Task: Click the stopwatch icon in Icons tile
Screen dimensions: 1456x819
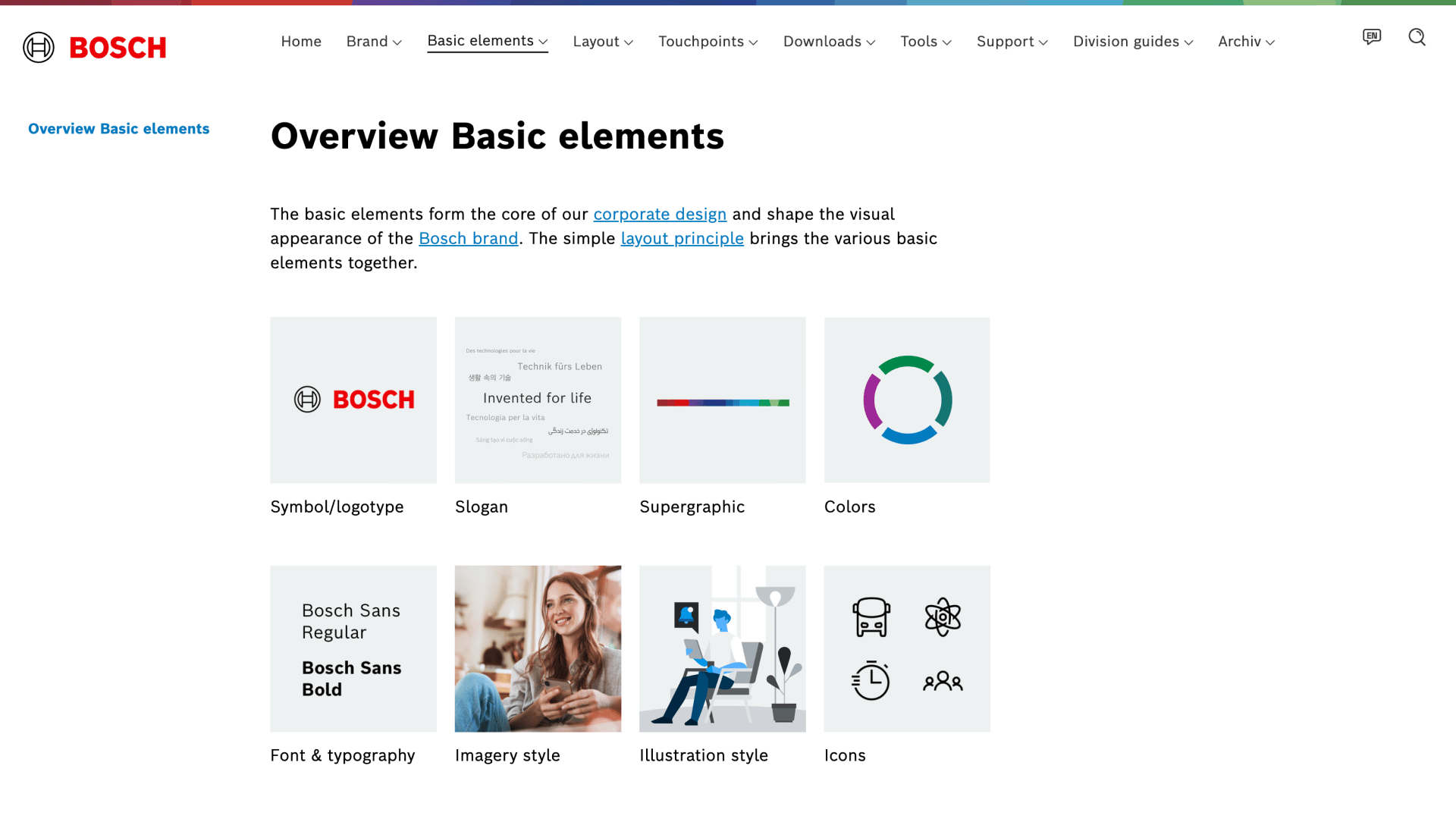Action: (x=871, y=680)
